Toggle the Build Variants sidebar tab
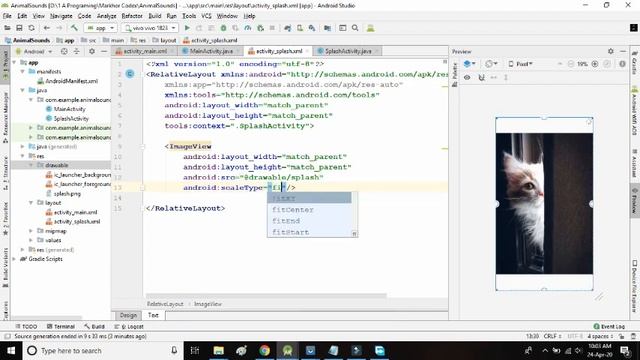The width and height of the screenshot is (640, 360). (x=5, y=267)
